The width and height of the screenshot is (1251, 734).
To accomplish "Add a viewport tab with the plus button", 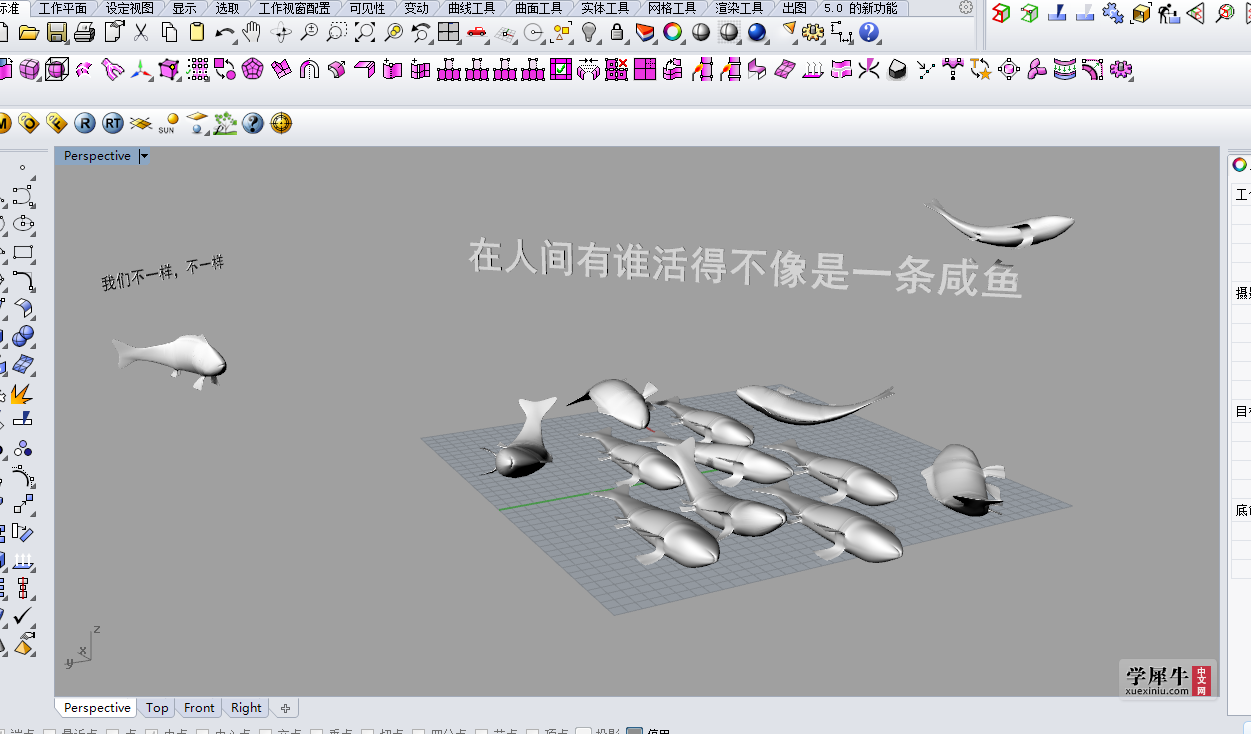I will point(285,708).
